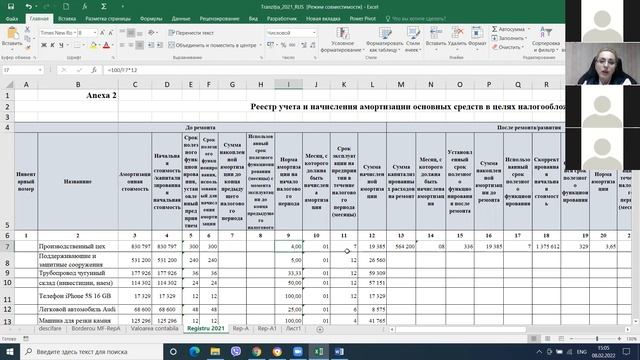Decrease font size with the smaller A icon

click(x=111, y=33)
